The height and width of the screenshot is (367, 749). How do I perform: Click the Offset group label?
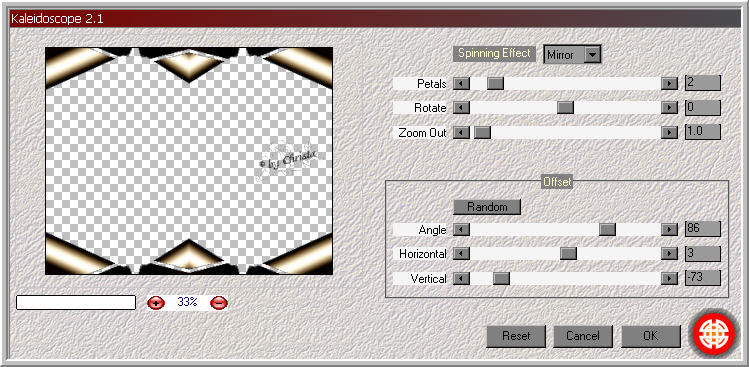(x=557, y=182)
